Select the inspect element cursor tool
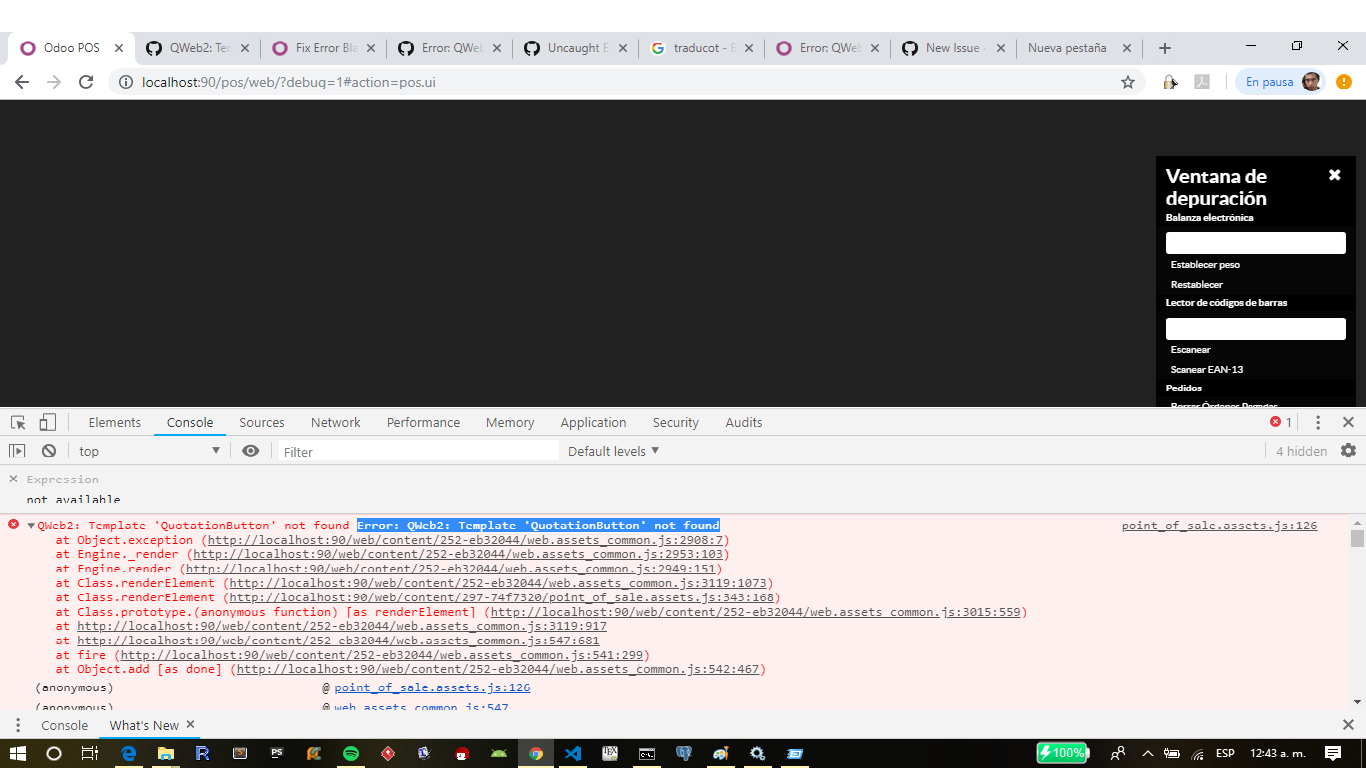The width and height of the screenshot is (1366, 768). (17, 422)
